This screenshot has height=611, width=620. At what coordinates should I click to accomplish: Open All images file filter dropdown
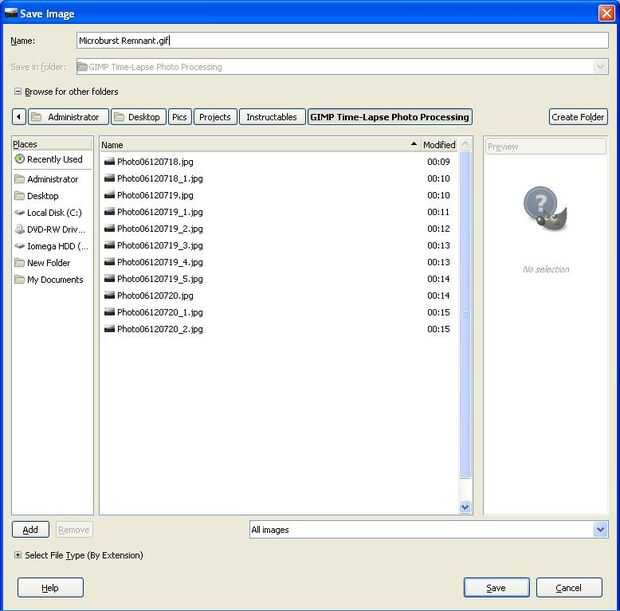click(429, 530)
